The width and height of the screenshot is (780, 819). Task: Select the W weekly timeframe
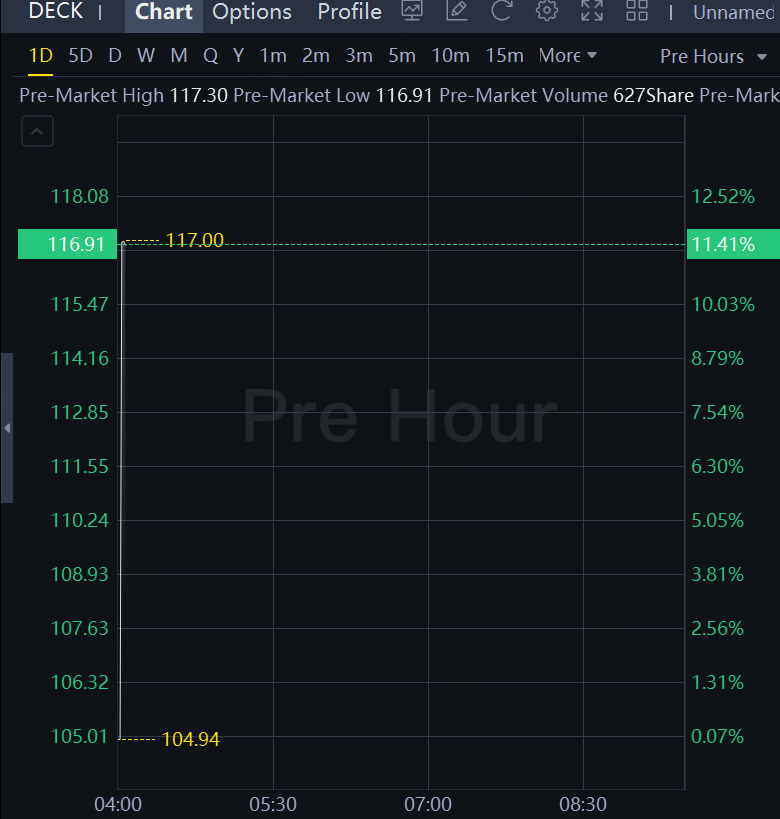tap(146, 56)
